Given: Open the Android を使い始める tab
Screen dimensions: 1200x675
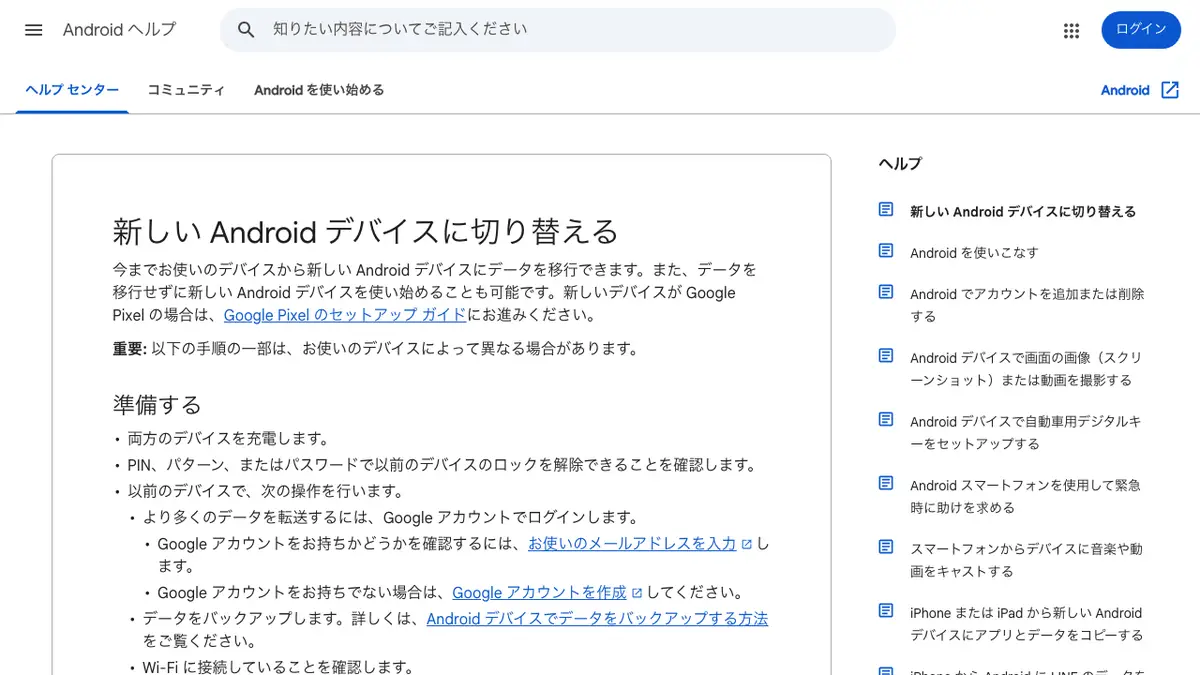Looking at the screenshot, I should 319,90.
